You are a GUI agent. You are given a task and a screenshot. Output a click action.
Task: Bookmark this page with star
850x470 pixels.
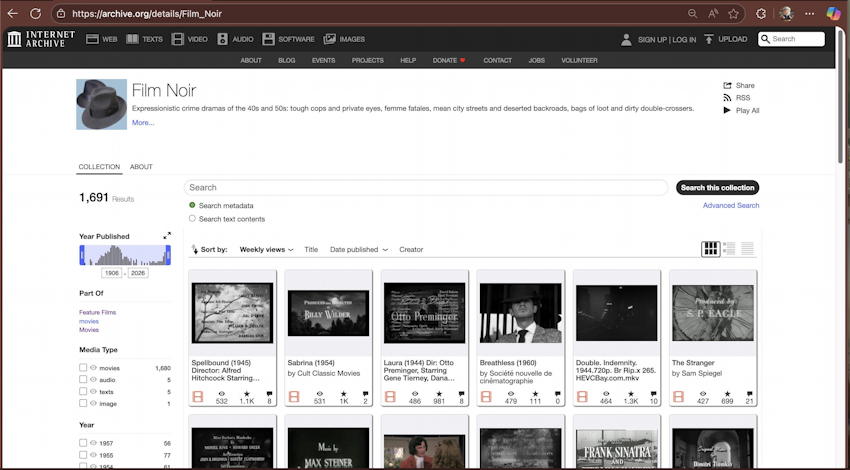tap(733, 14)
